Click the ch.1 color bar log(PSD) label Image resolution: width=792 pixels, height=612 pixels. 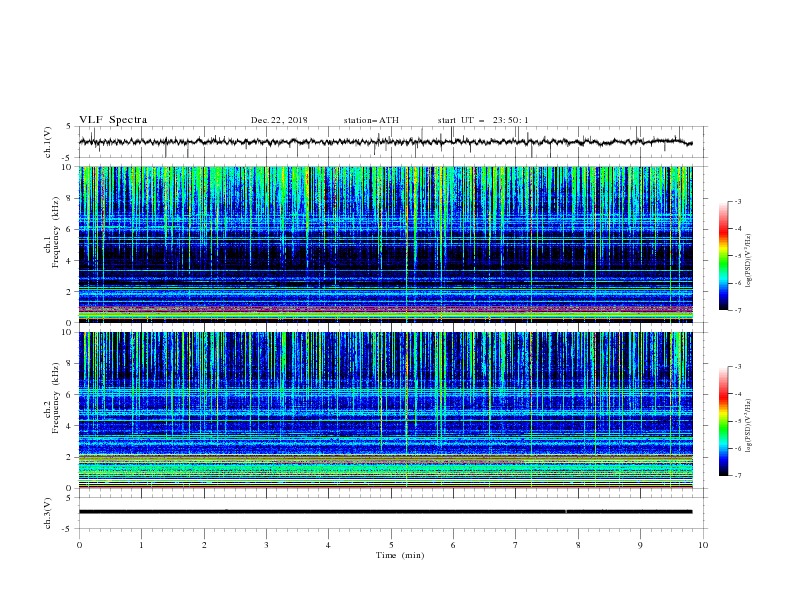tap(748, 261)
